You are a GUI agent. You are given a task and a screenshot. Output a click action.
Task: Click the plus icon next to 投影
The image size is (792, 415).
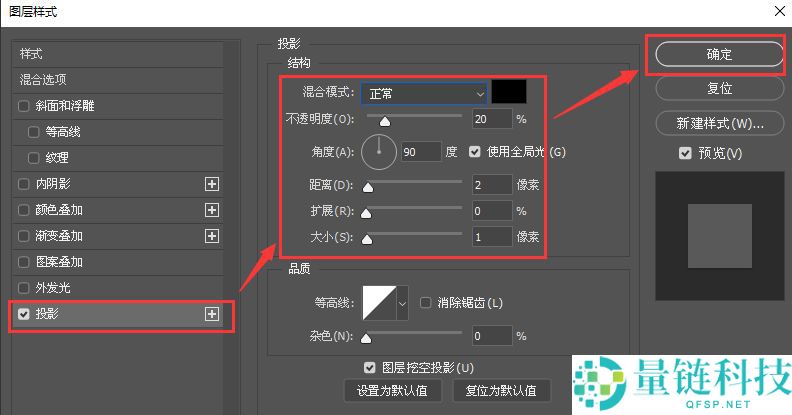point(211,314)
